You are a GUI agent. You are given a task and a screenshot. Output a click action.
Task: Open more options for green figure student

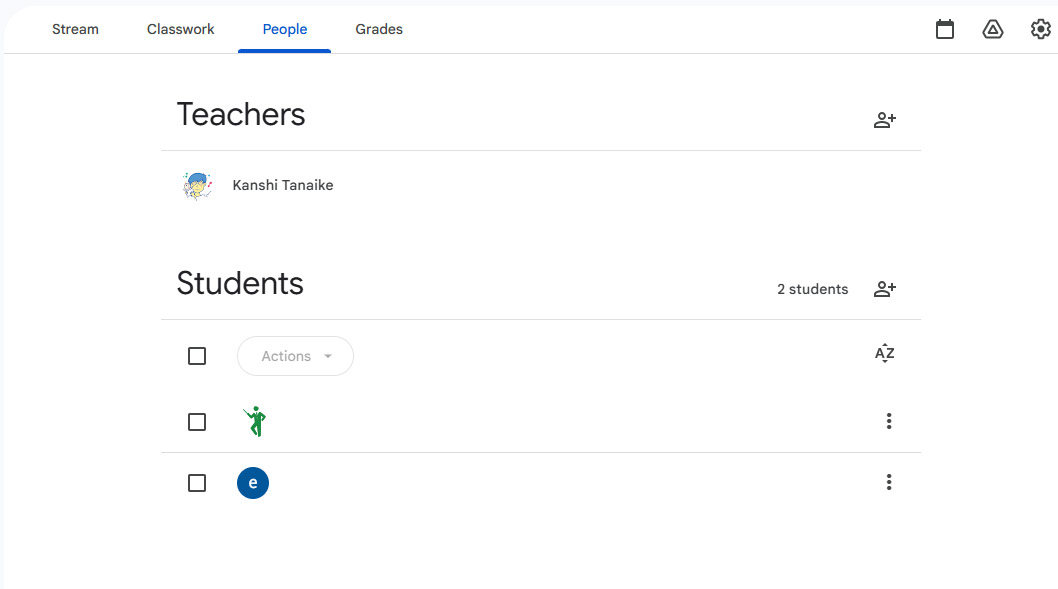coord(889,421)
